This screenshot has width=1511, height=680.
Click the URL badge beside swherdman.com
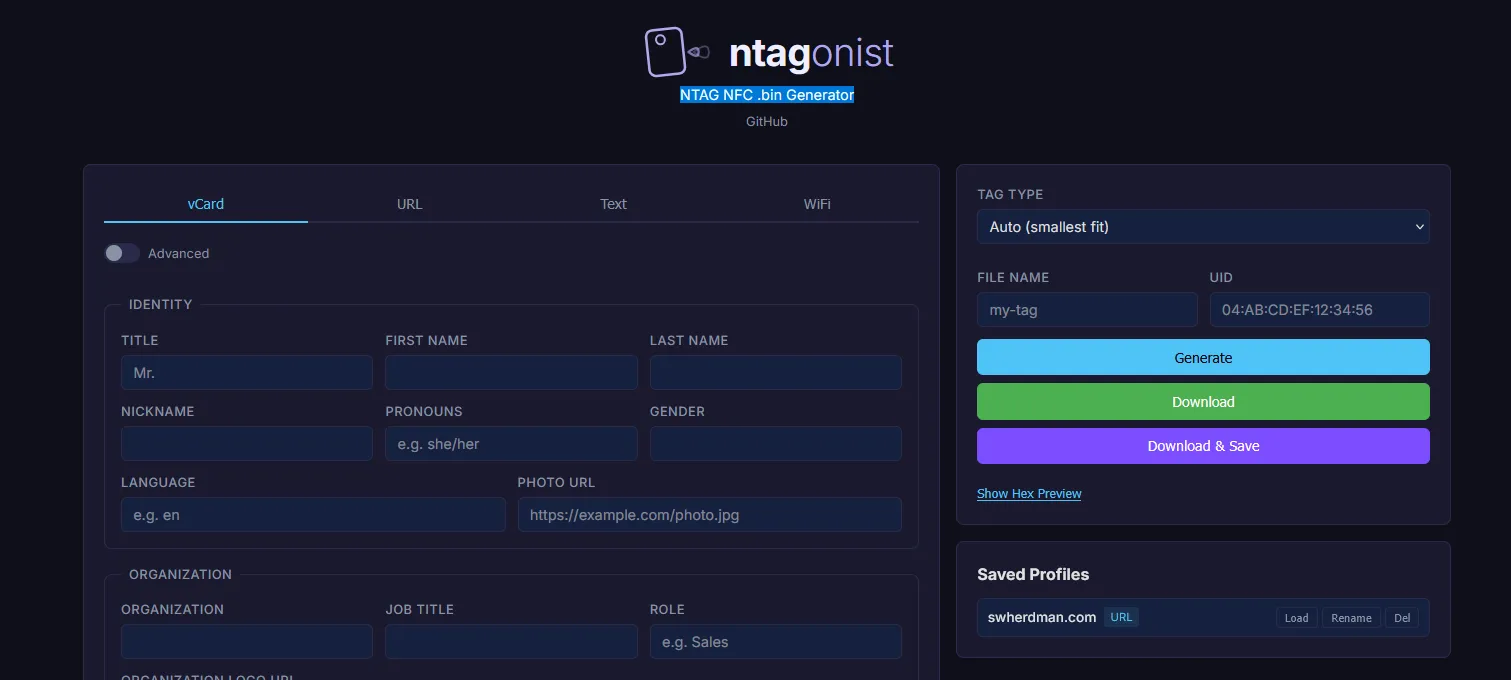(1121, 617)
